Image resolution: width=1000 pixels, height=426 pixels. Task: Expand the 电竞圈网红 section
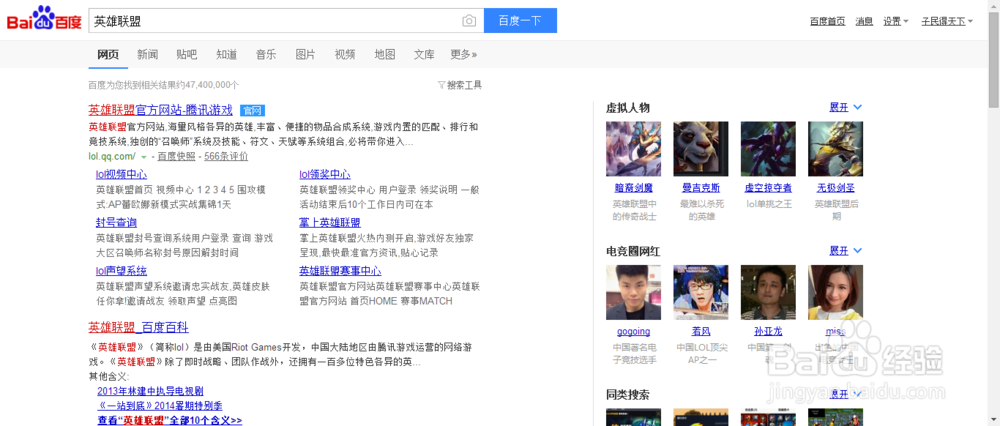click(x=846, y=251)
